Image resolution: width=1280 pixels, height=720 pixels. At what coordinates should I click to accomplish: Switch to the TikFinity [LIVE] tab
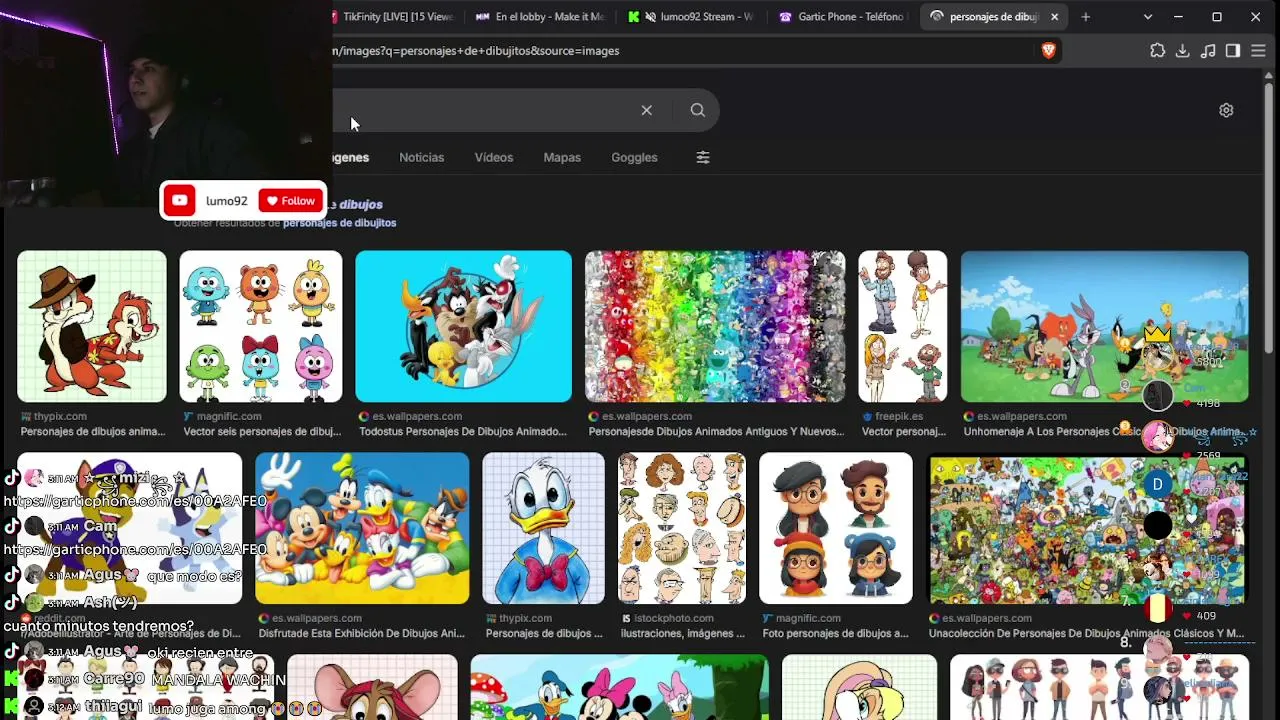click(394, 17)
